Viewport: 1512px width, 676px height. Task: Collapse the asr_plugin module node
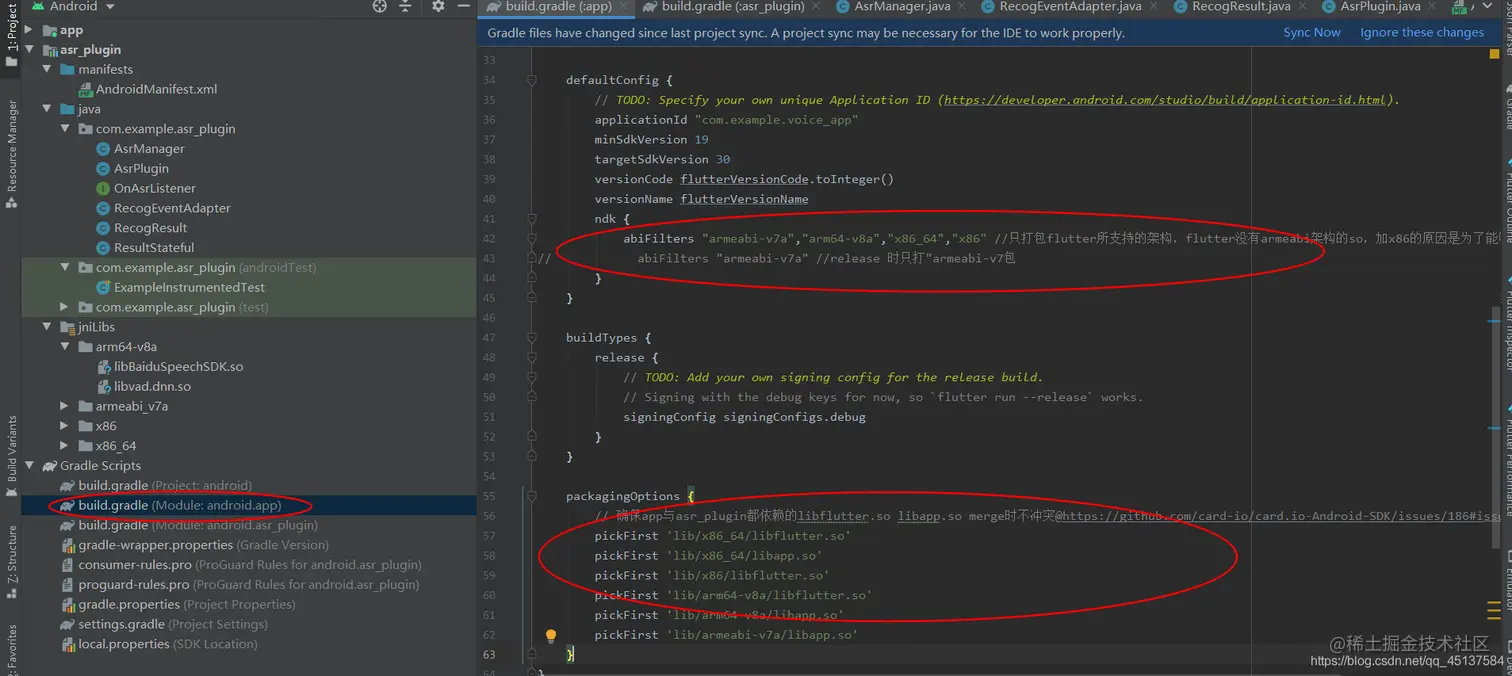[x=29, y=50]
